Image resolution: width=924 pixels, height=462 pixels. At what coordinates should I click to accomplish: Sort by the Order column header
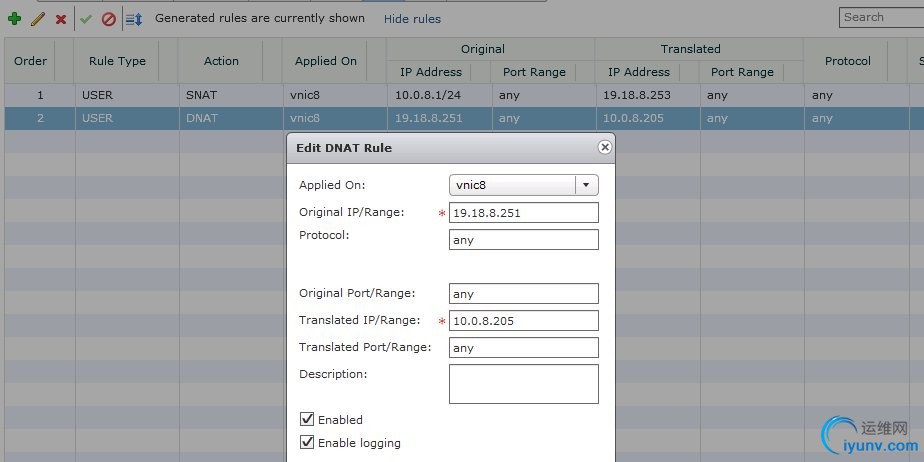pyautogui.click(x=30, y=61)
